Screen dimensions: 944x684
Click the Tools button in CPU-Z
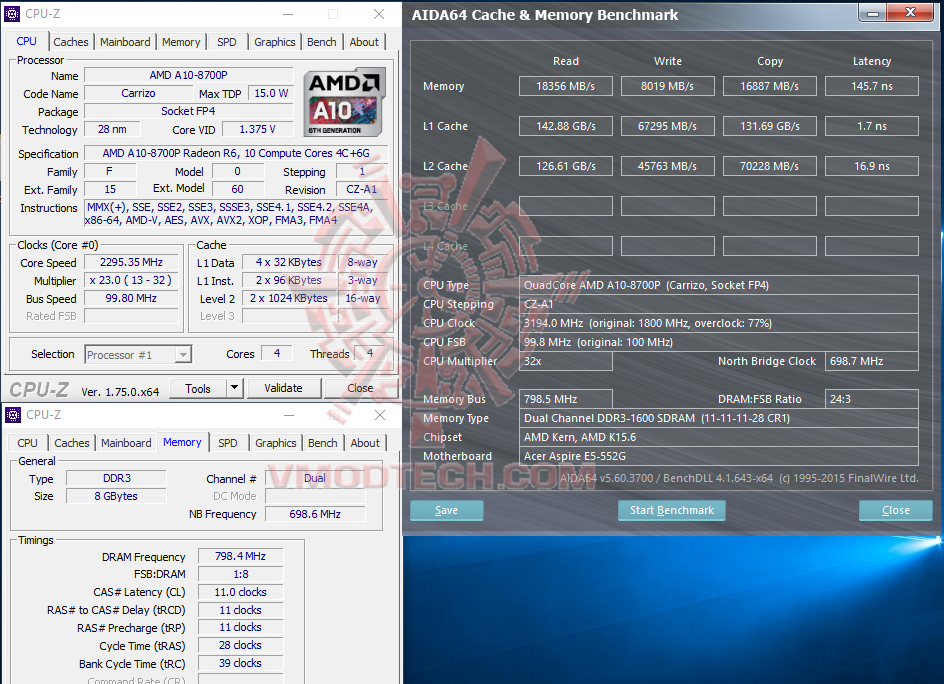(x=198, y=388)
